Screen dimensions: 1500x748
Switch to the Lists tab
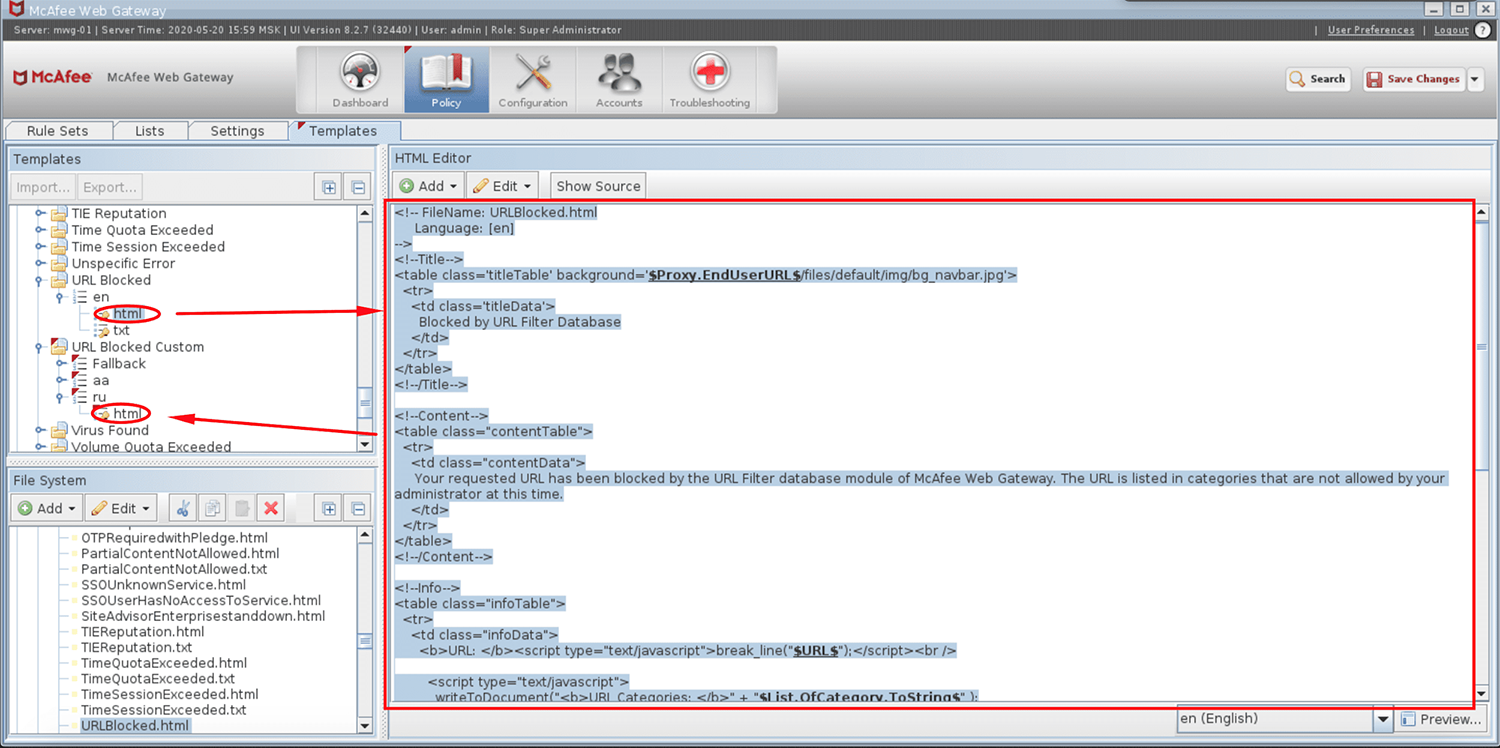tap(150, 130)
